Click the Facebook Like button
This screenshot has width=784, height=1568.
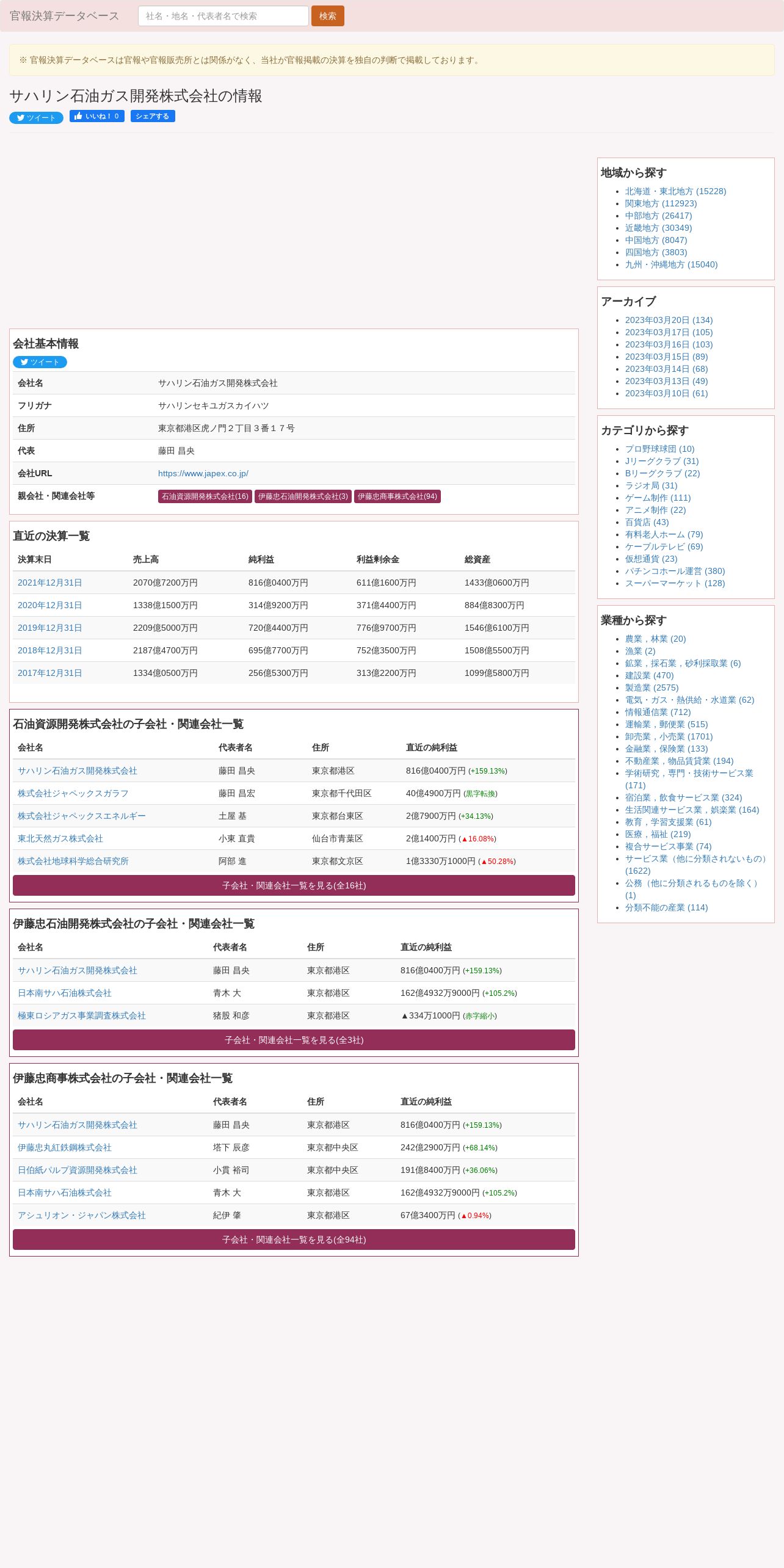click(x=97, y=116)
